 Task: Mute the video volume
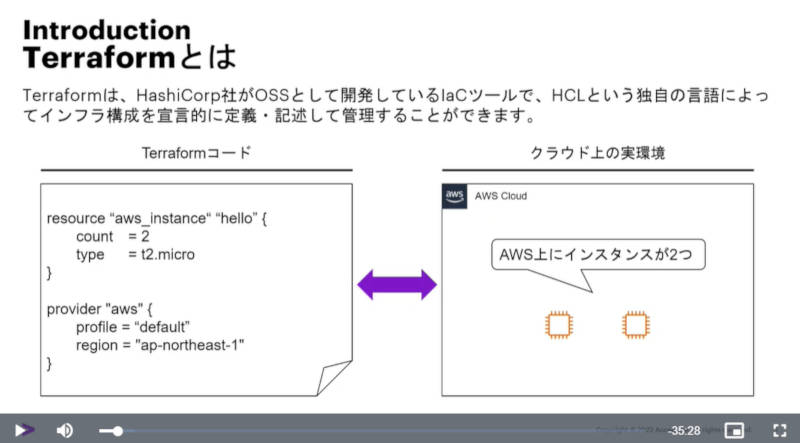pyautogui.click(x=64, y=431)
